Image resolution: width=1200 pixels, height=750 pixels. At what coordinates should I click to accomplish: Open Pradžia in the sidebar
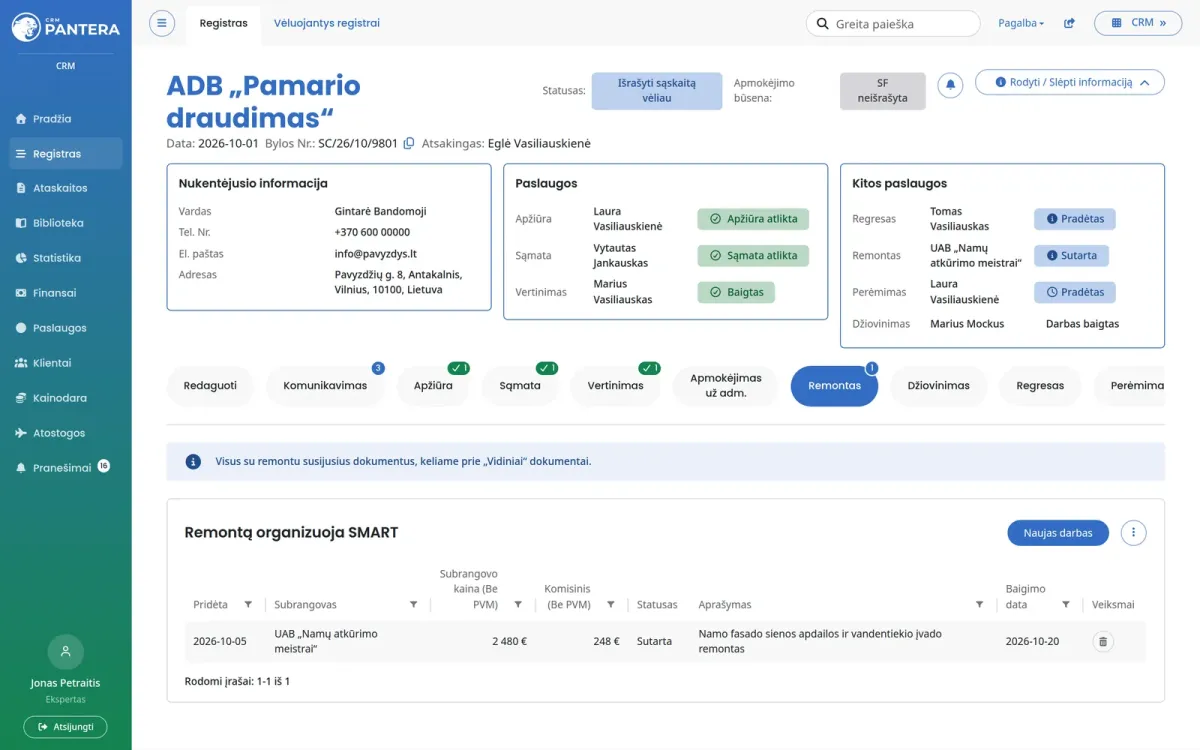[x=66, y=119]
